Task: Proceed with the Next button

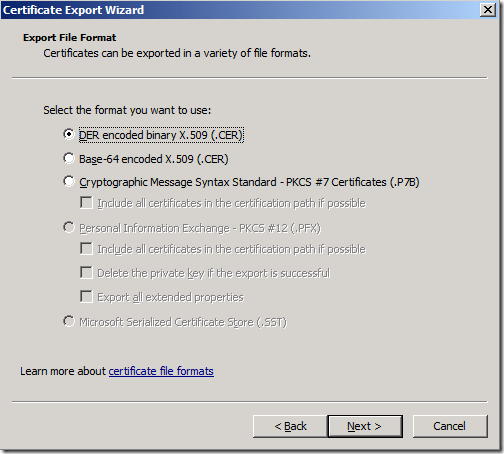Action: coord(365,426)
